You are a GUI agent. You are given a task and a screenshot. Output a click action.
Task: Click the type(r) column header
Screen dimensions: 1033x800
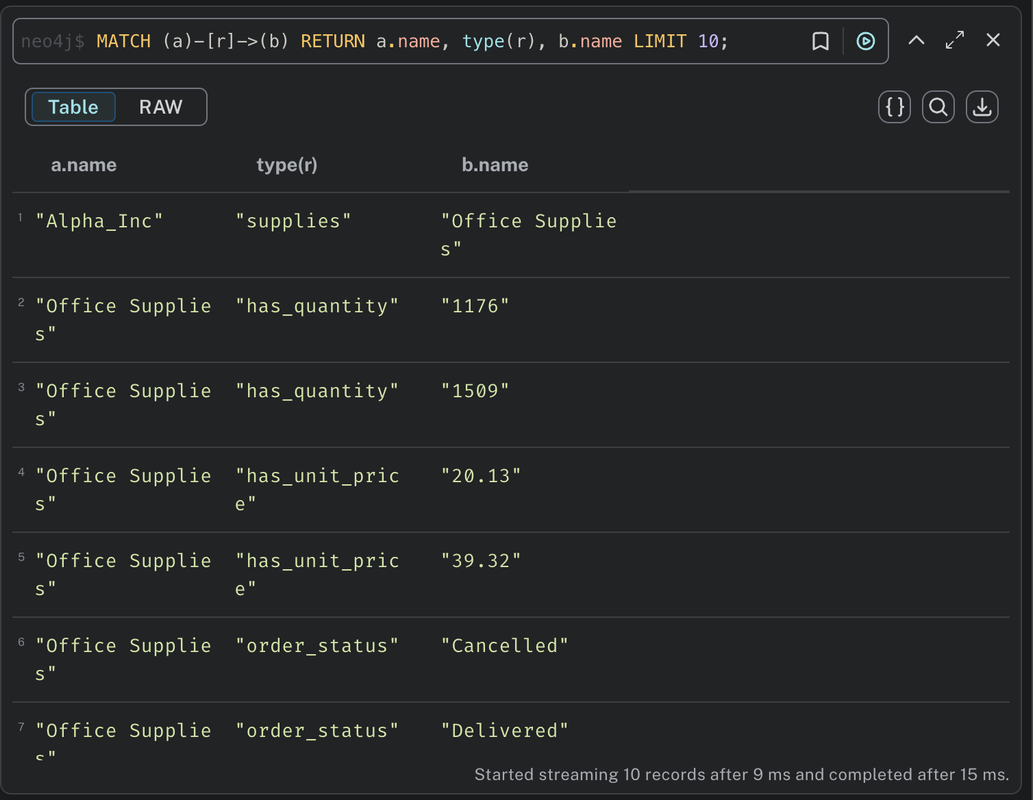(x=287, y=165)
